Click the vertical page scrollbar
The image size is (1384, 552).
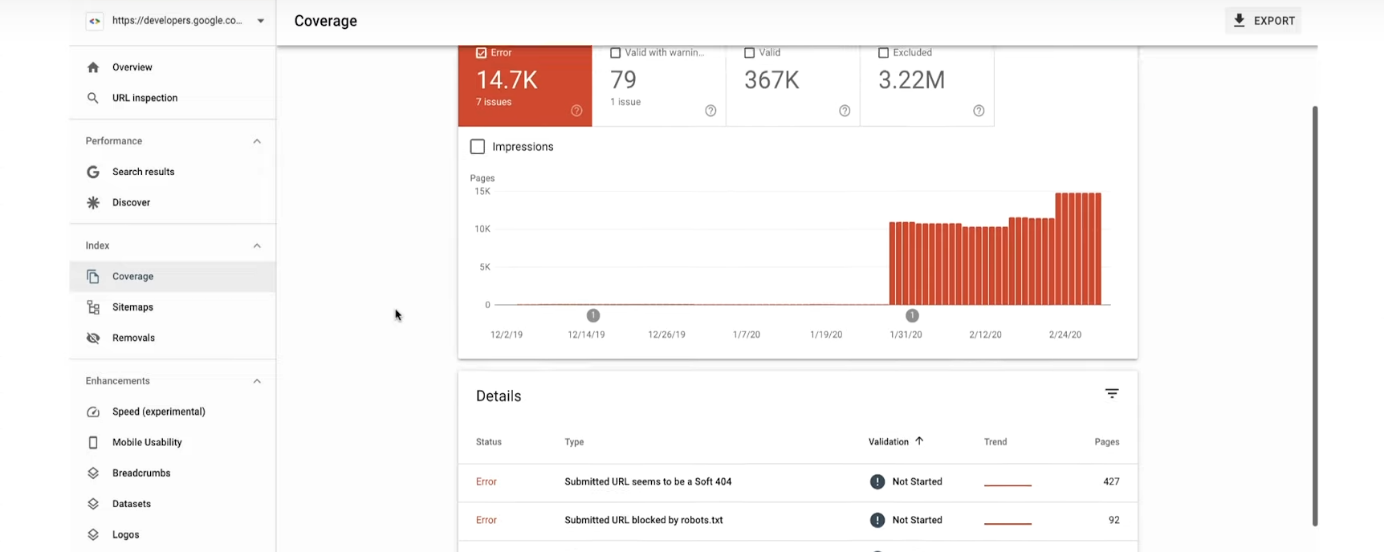[x=1315, y=315]
